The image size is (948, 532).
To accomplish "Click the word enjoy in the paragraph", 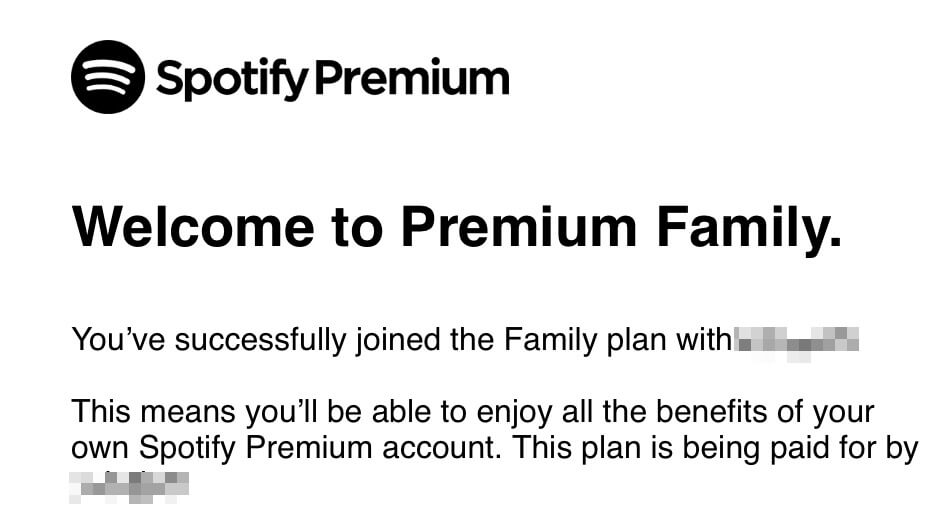I will [515, 414].
